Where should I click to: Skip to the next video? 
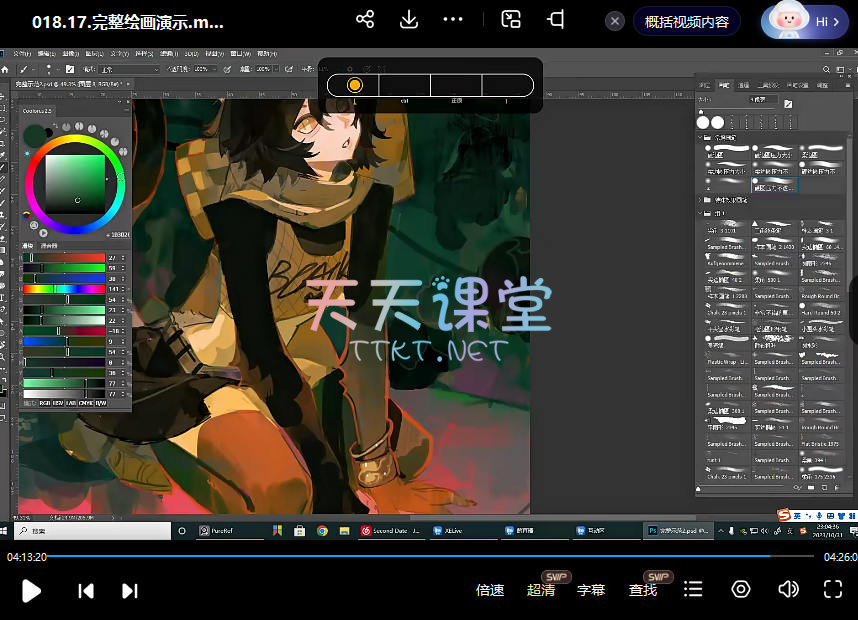(129, 590)
